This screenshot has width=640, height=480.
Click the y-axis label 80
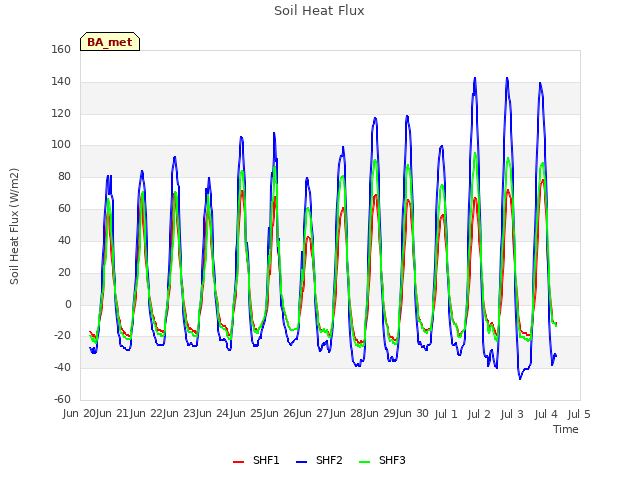[x=64, y=177]
